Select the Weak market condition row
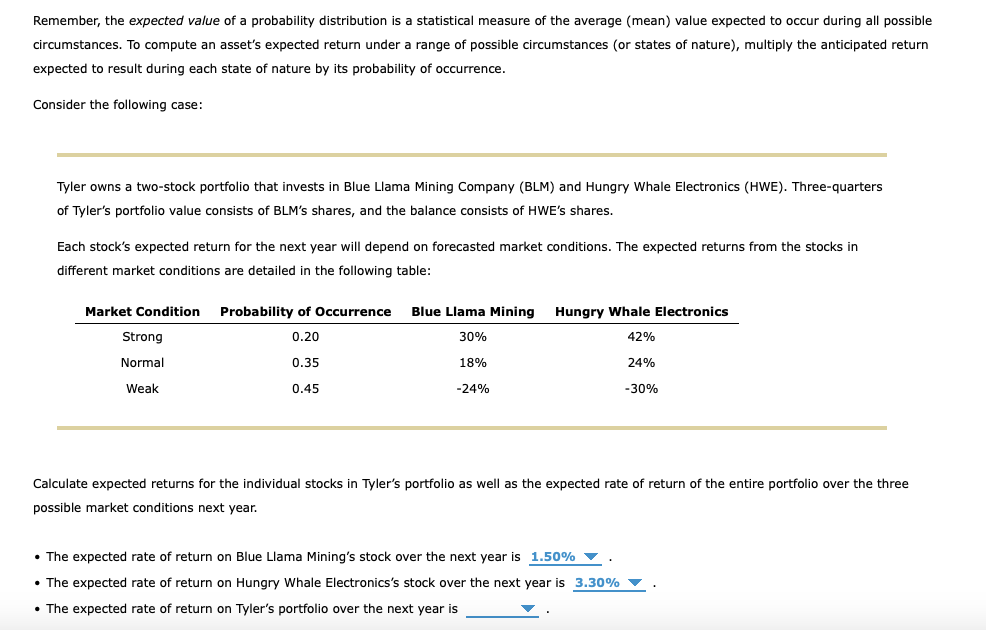 click(142, 389)
